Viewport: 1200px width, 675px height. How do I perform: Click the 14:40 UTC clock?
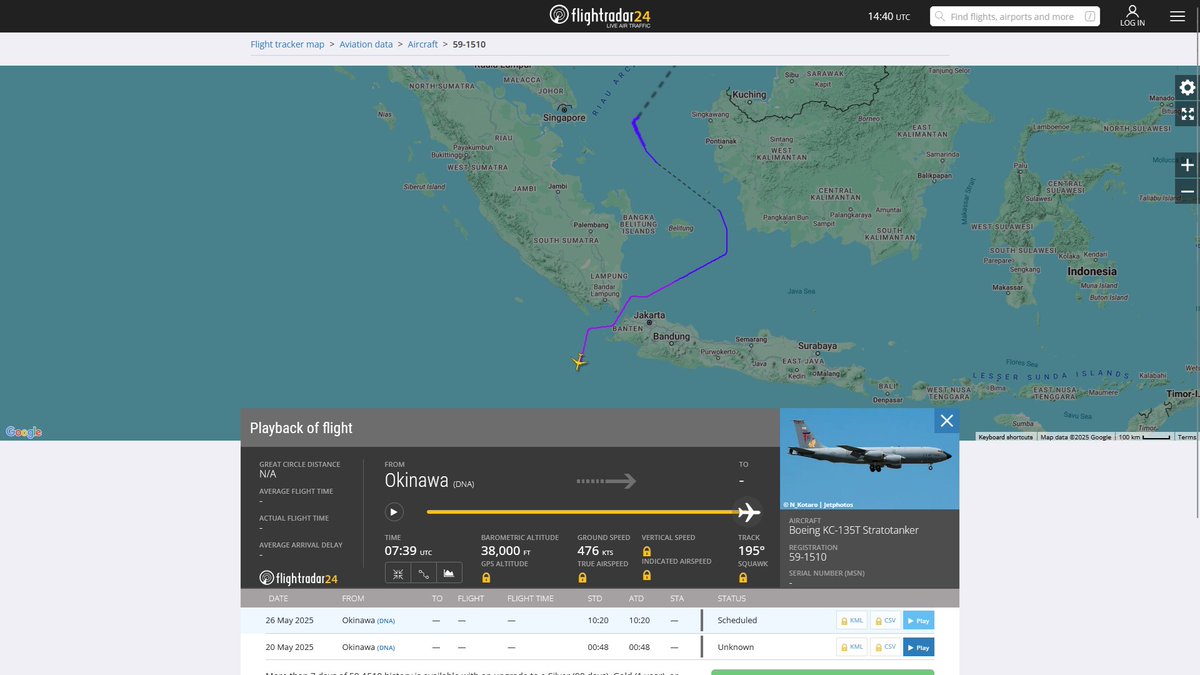888,16
